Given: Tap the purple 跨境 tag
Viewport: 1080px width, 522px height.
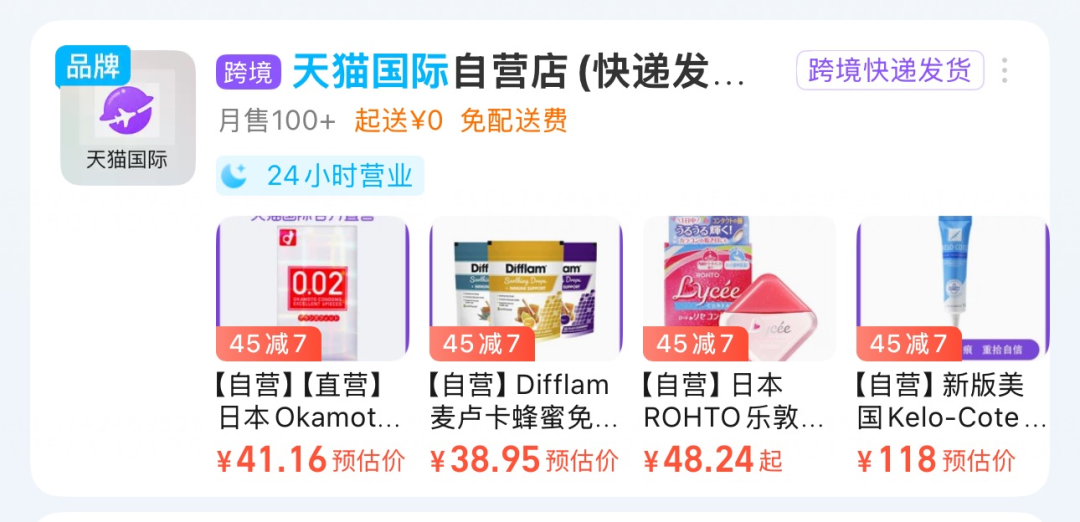Looking at the screenshot, I should click(249, 72).
